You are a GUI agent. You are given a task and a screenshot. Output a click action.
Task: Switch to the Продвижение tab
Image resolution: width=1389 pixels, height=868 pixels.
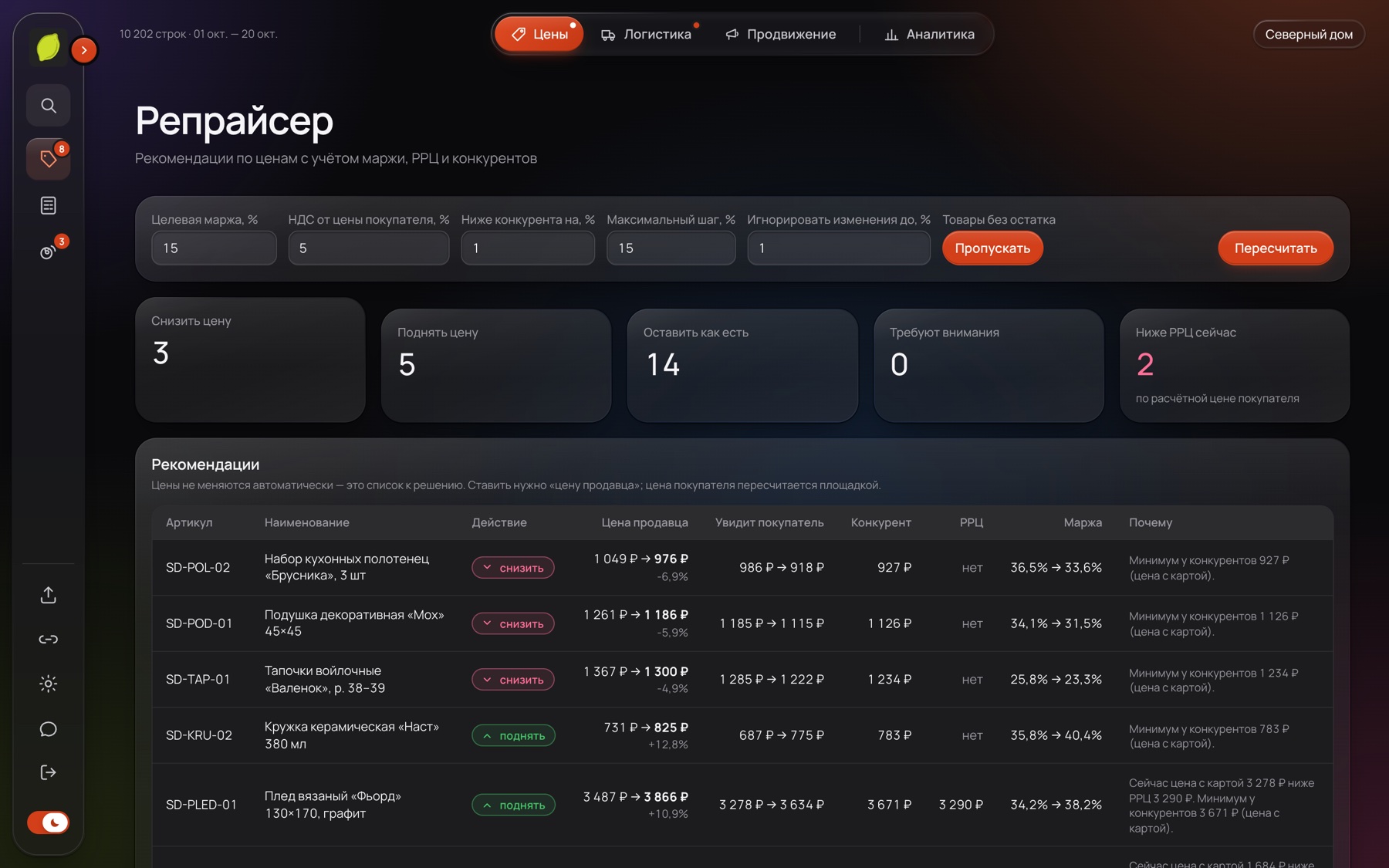(x=780, y=34)
